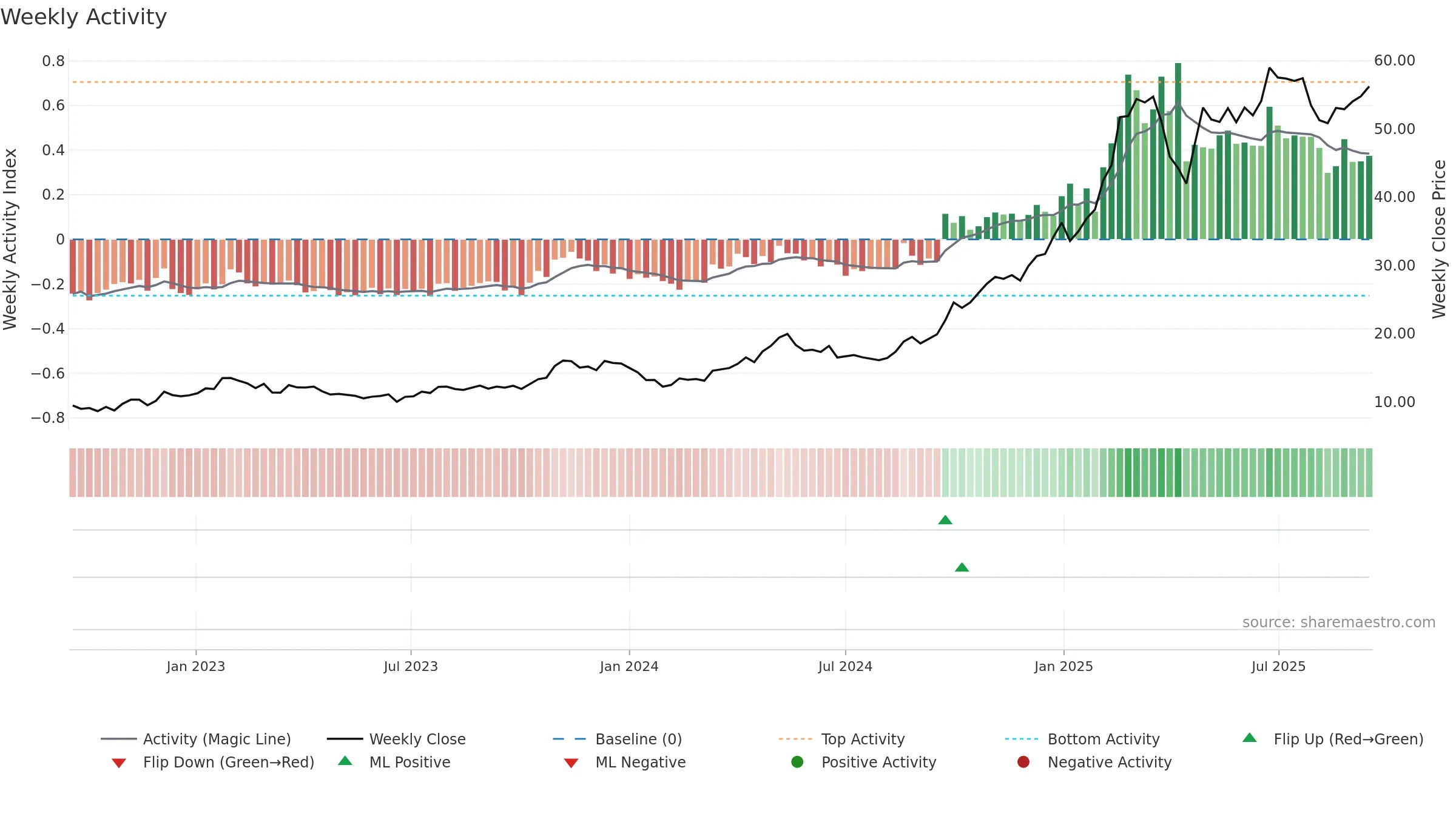This screenshot has height=819, width=1456.
Task: Toggle Weekly Close legend entry
Action: [396, 739]
